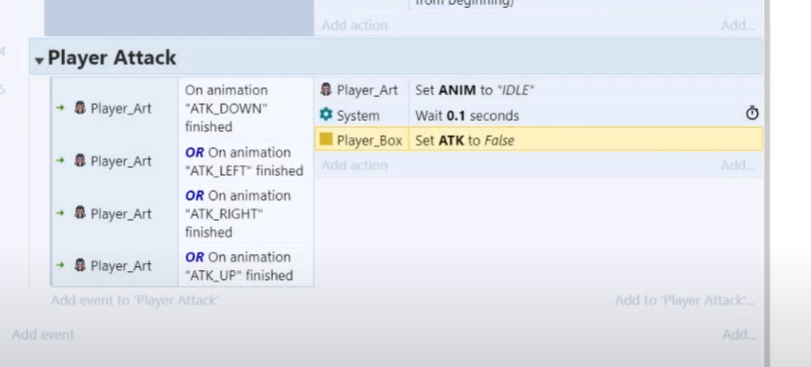Click green trigger arrow for ATK_LEFT condition

point(61,160)
